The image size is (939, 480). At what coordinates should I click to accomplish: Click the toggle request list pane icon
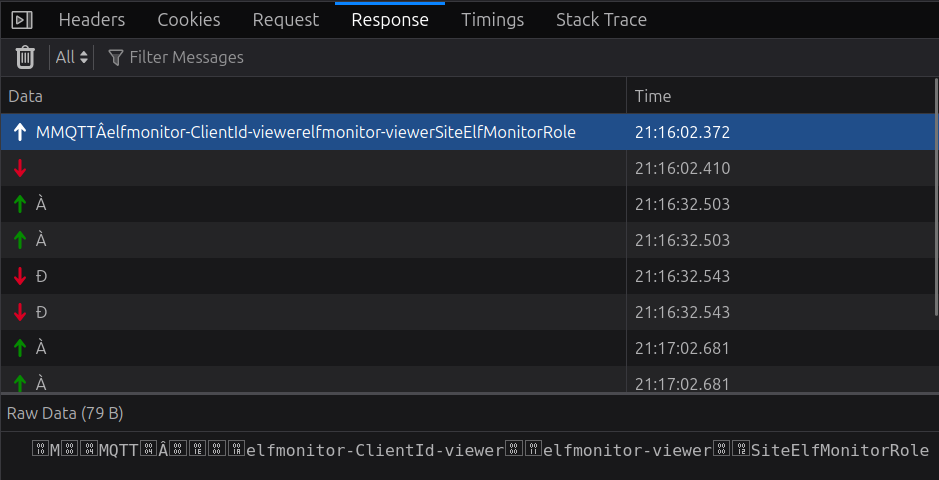22,20
